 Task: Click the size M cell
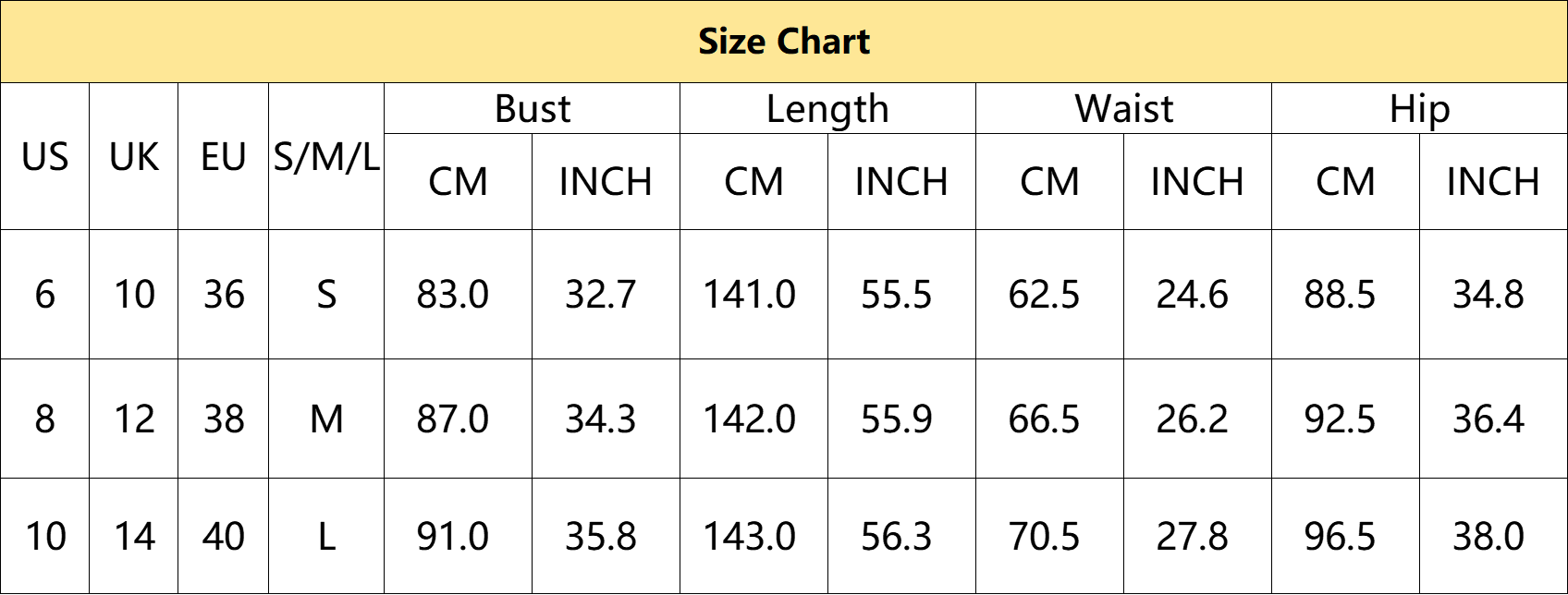point(326,419)
